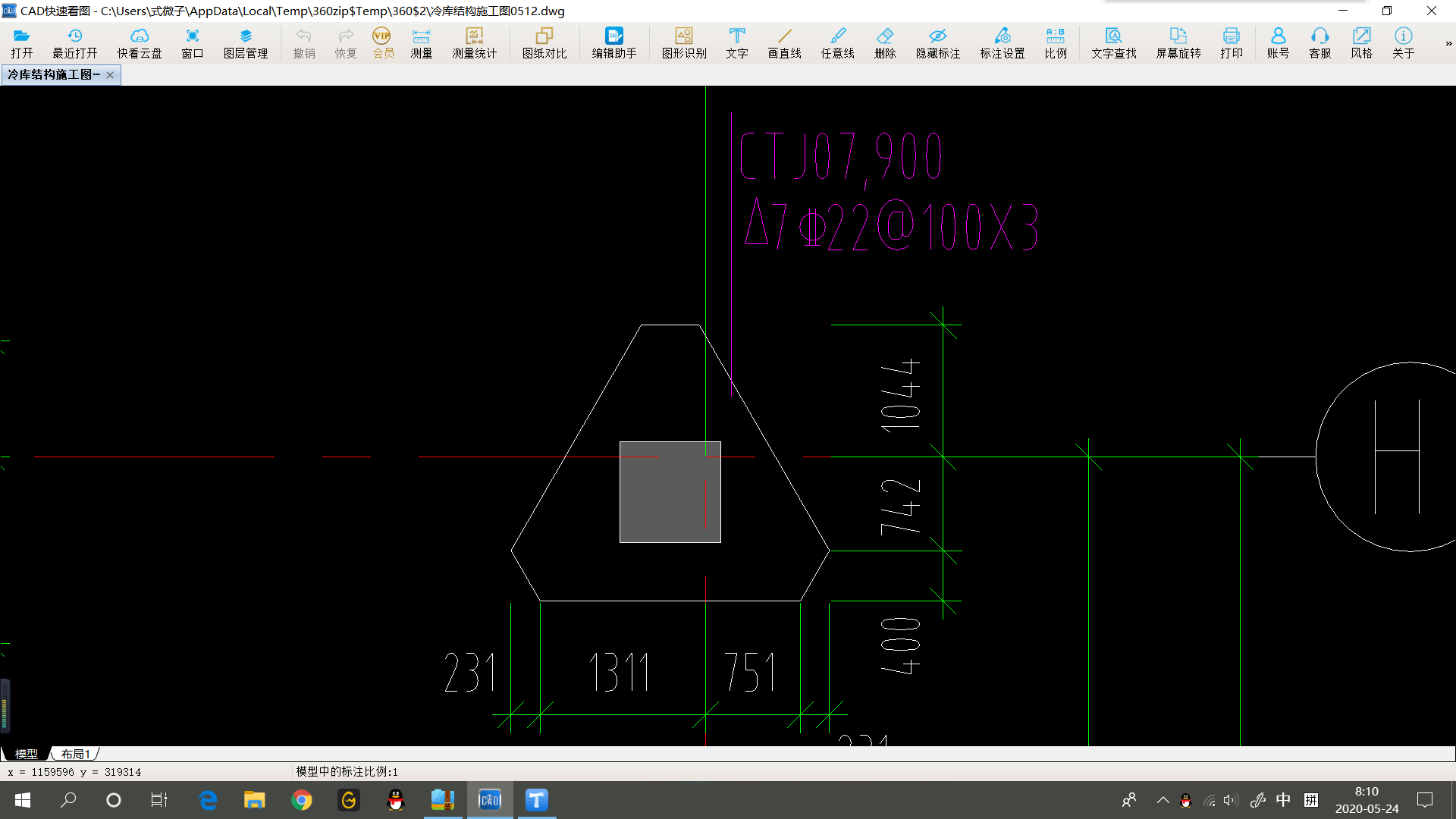This screenshot has width=1456, height=819.
Task: Open QQ penguin app in taskbar
Action: [x=396, y=800]
